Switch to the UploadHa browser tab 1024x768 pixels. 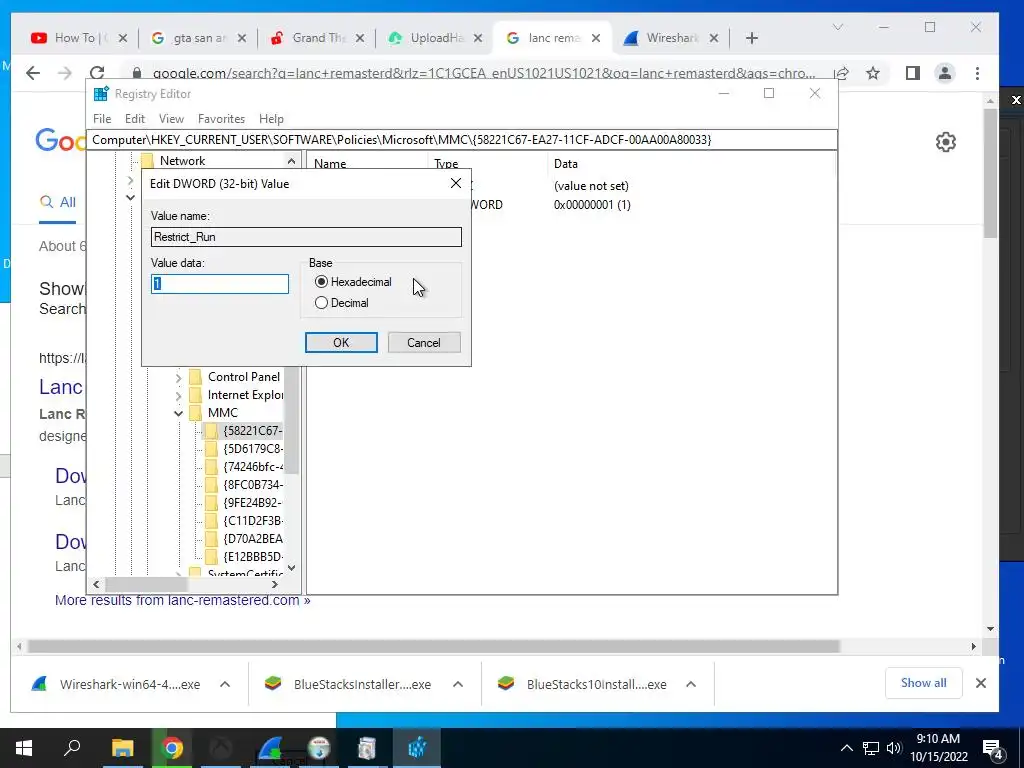(434, 38)
